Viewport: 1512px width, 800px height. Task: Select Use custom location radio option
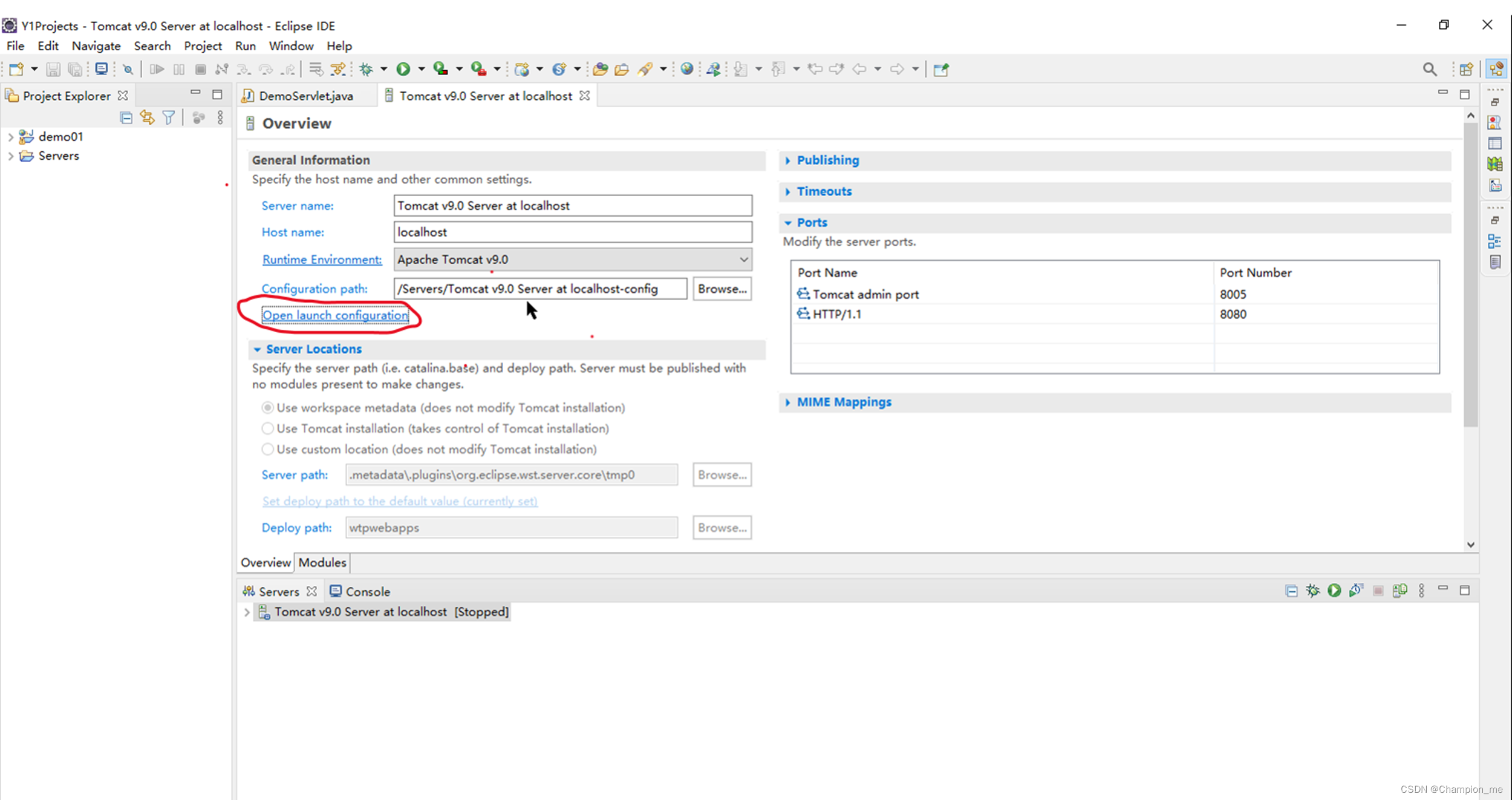pos(267,450)
